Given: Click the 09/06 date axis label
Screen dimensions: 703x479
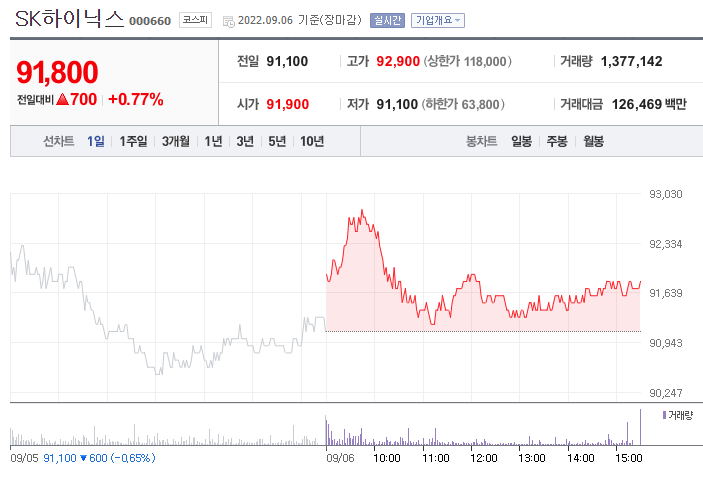Looking at the screenshot, I should point(340,458).
